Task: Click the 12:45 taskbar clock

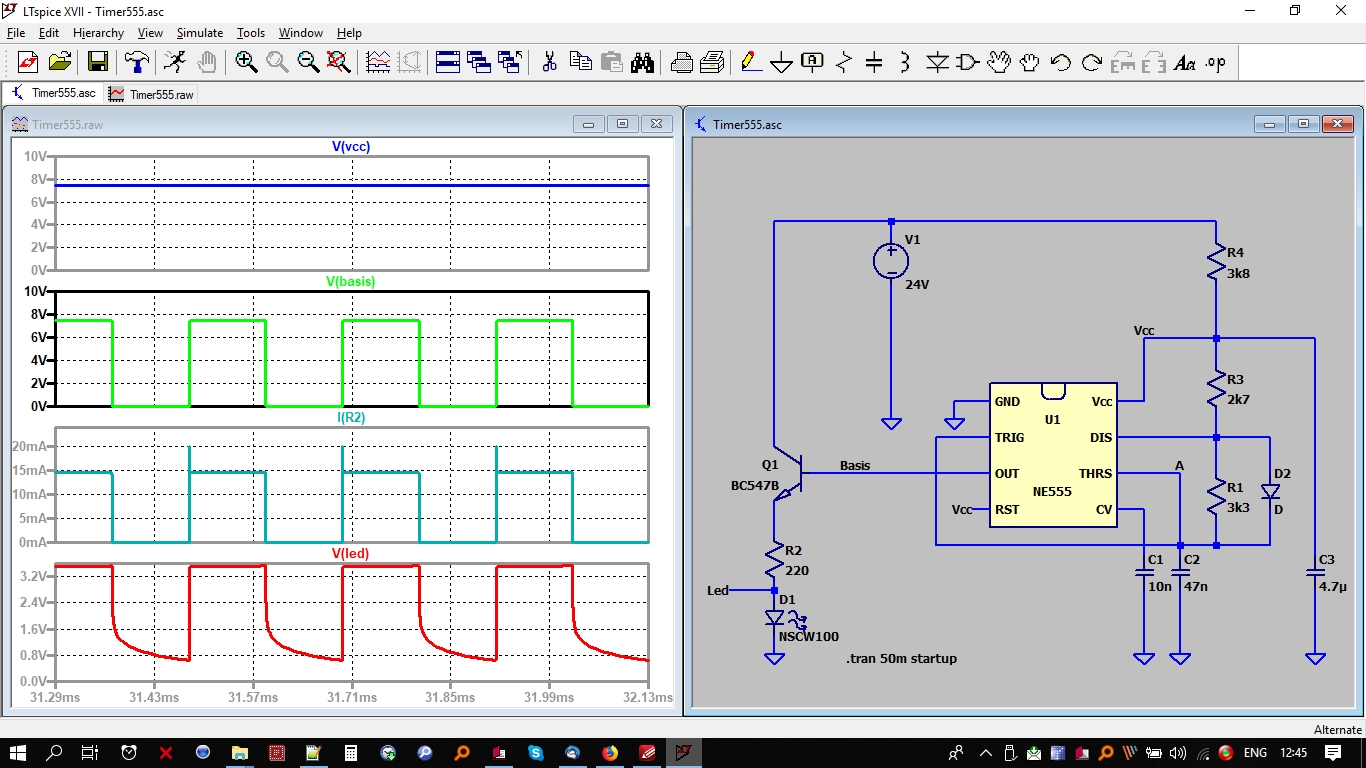Action: point(1293,752)
